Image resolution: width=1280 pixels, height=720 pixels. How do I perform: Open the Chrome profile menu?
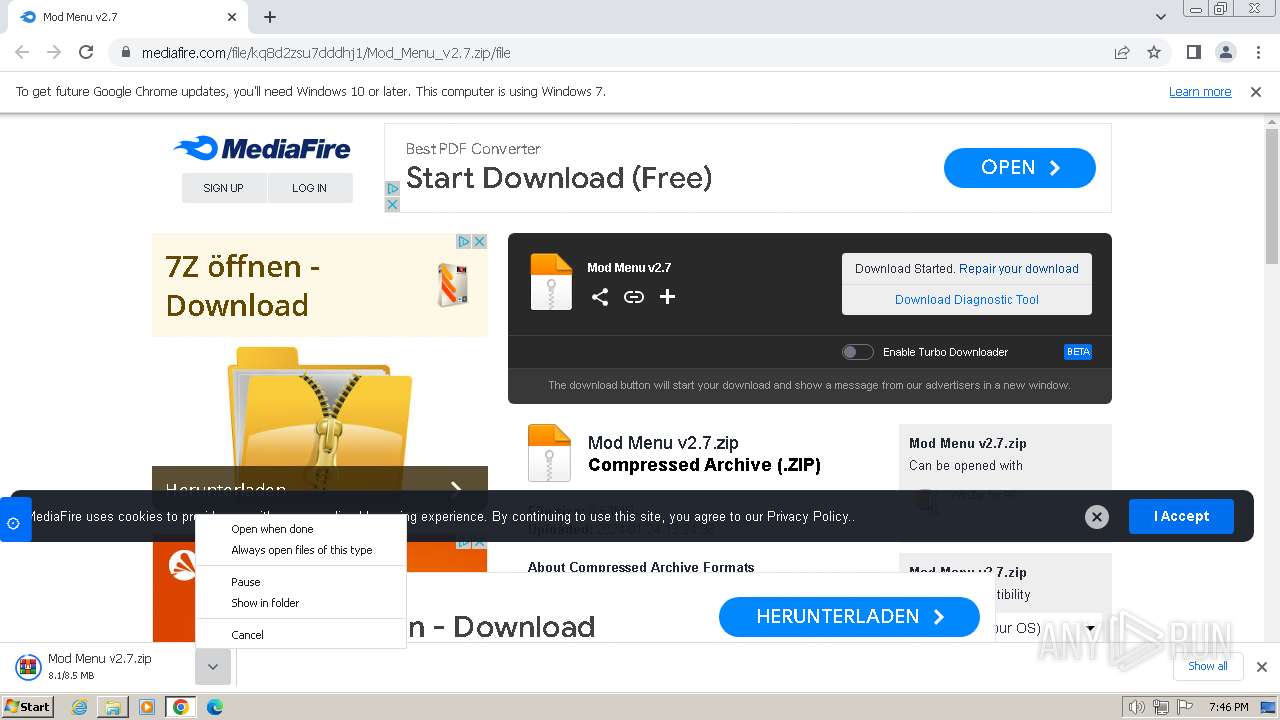pos(1225,52)
